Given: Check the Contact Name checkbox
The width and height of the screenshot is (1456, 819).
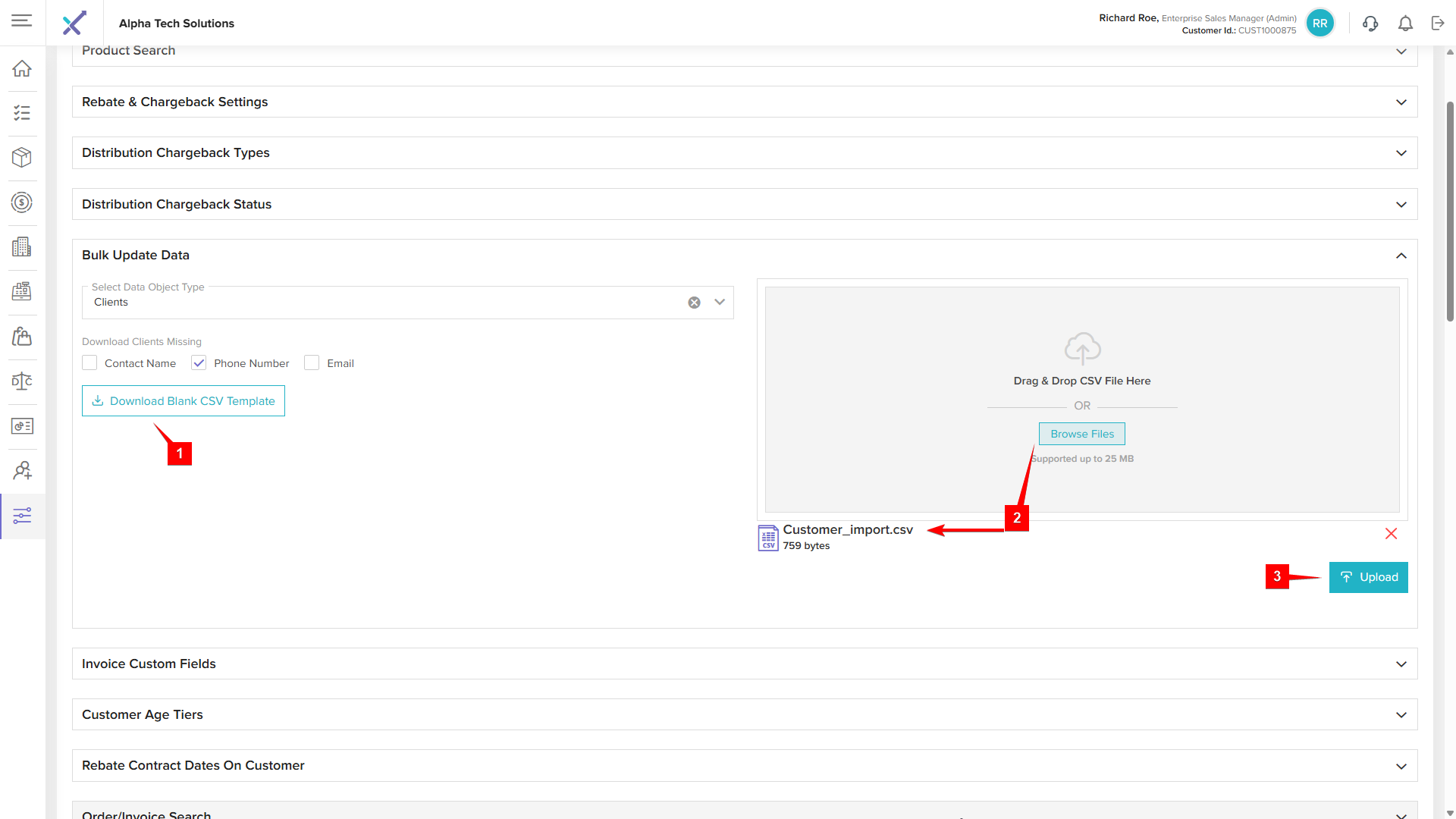Looking at the screenshot, I should 90,363.
